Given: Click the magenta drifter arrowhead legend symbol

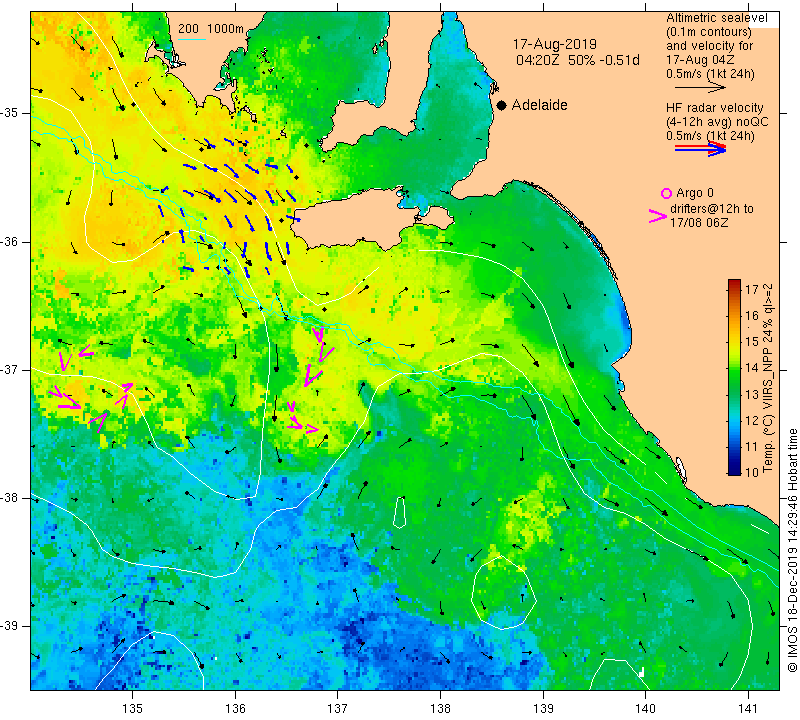Looking at the screenshot, I should tap(658, 216).
